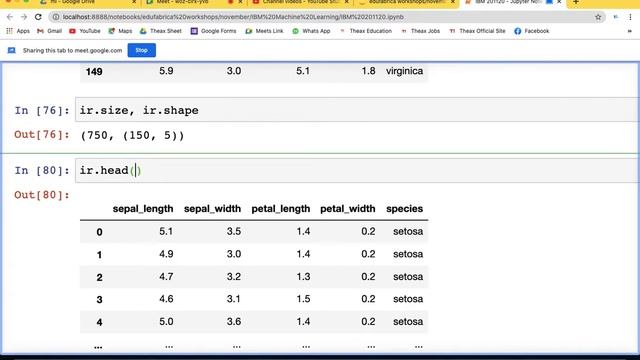
Task: Open the Google Forms bookmark
Action: (213, 31)
